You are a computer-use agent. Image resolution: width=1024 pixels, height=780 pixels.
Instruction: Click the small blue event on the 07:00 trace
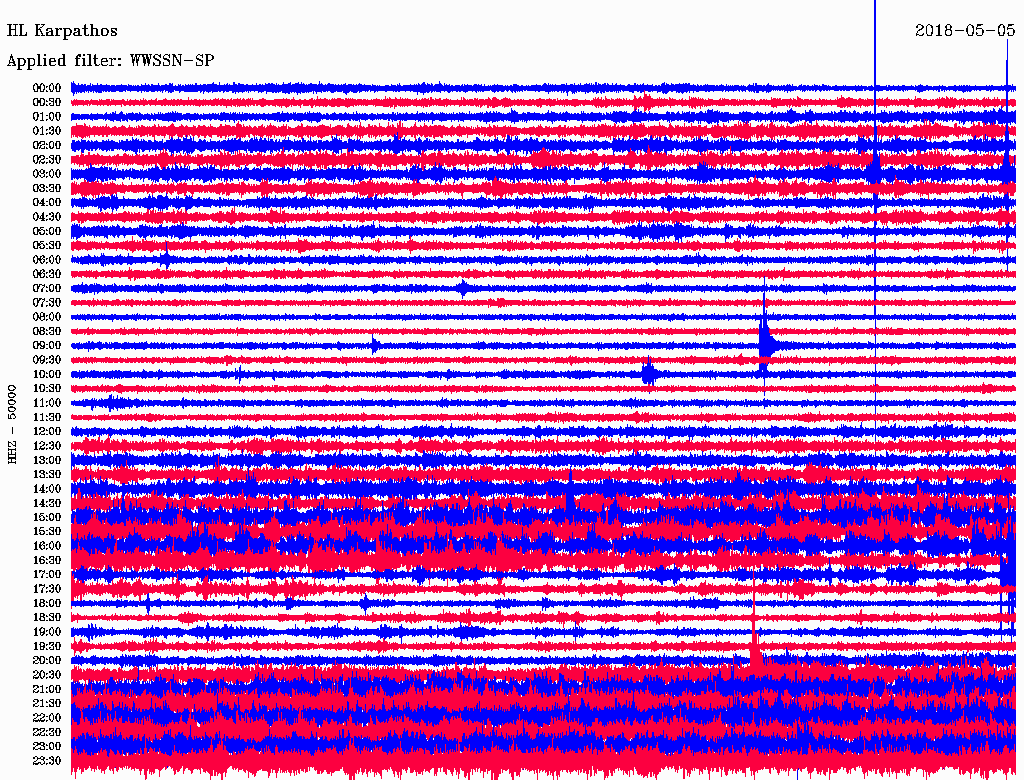pyautogui.click(x=463, y=288)
